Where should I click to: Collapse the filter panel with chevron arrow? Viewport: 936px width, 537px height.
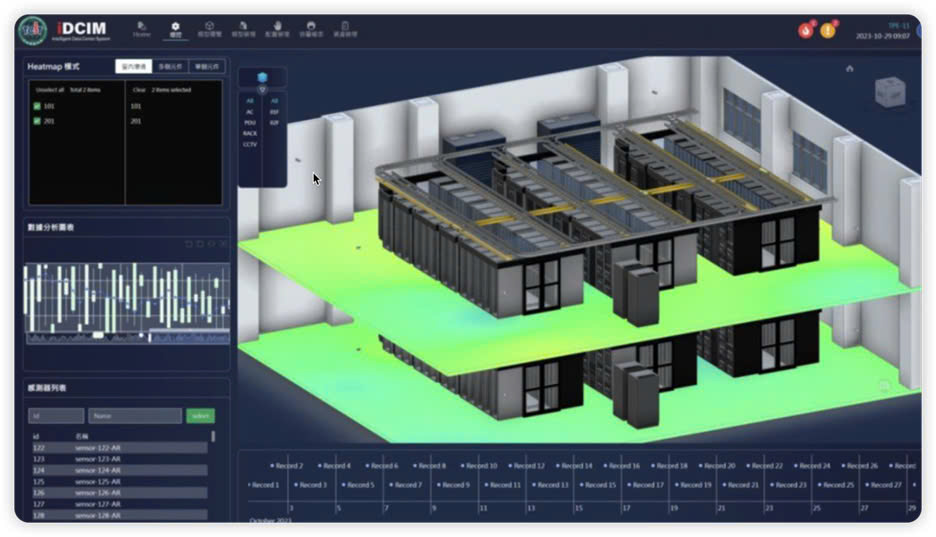click(262, 89)
